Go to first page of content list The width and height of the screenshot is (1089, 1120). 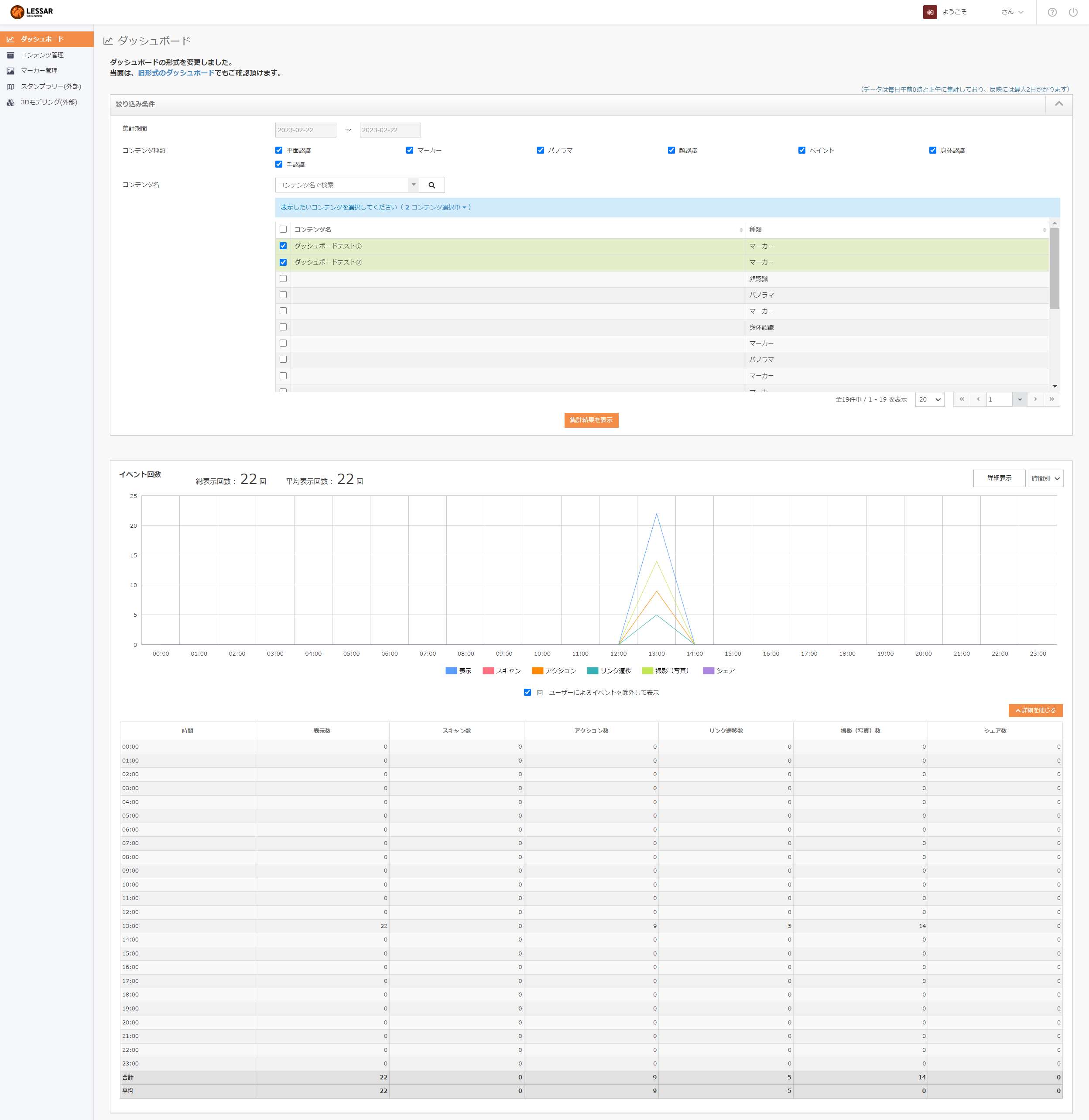click(x=962, y=399)
